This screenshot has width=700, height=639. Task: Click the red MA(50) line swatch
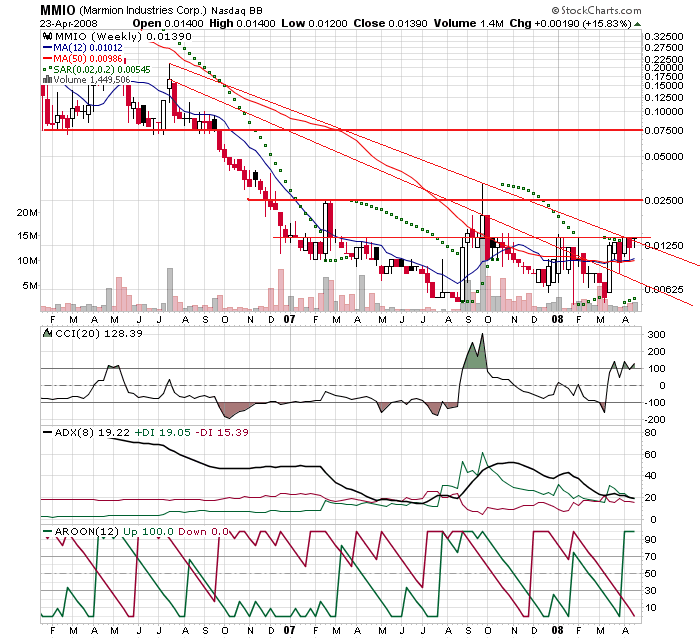point(47,58)
